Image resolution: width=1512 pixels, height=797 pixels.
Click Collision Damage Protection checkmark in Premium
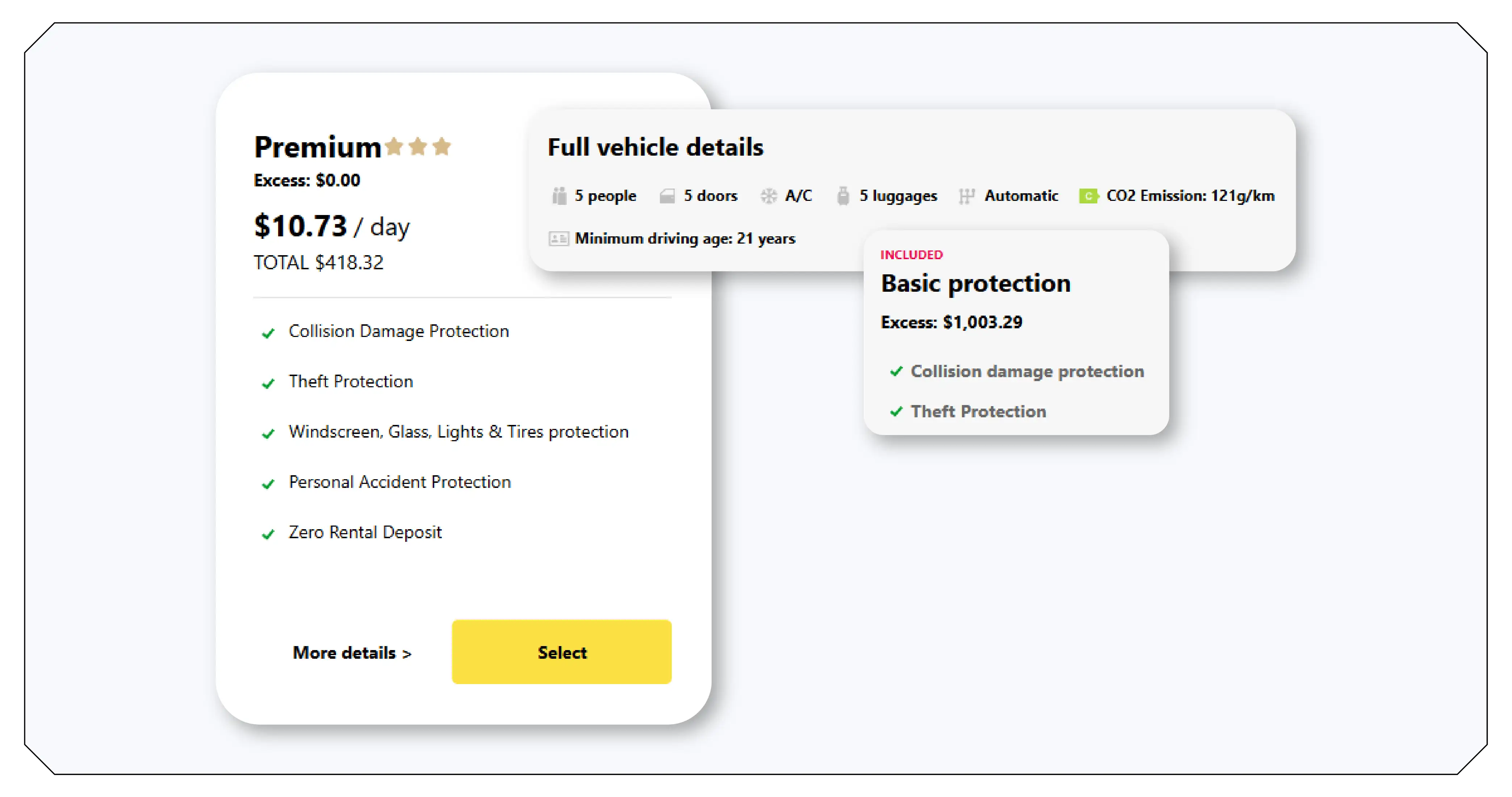pyautogui.click(x=268, y=333)
